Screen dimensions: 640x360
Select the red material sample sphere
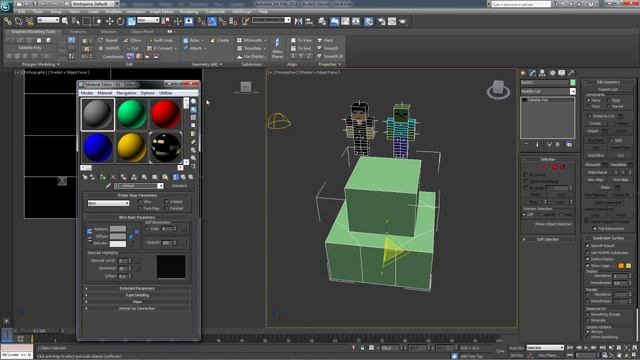165,114
